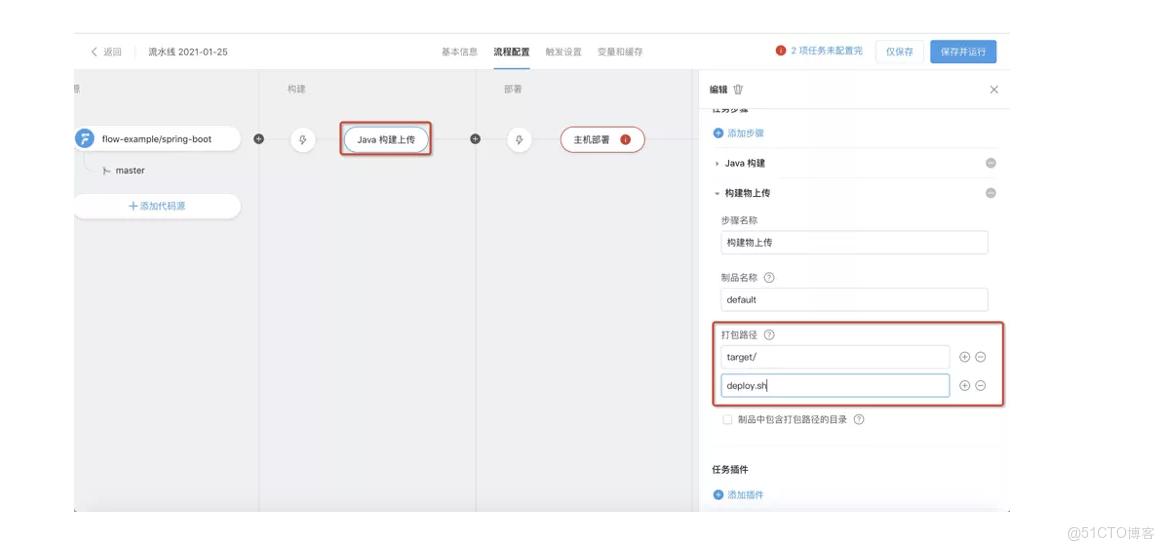
Task: Click 添加代码源 to add a source
Action: (x=157, y=206)
